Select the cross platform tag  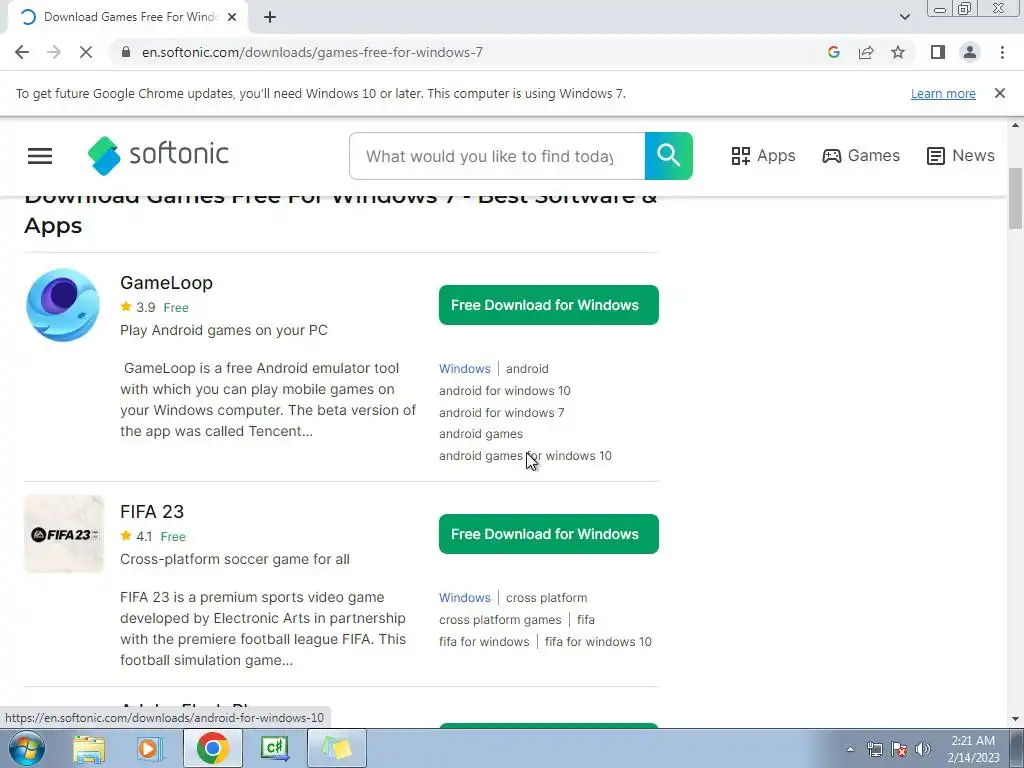(547, 598)
